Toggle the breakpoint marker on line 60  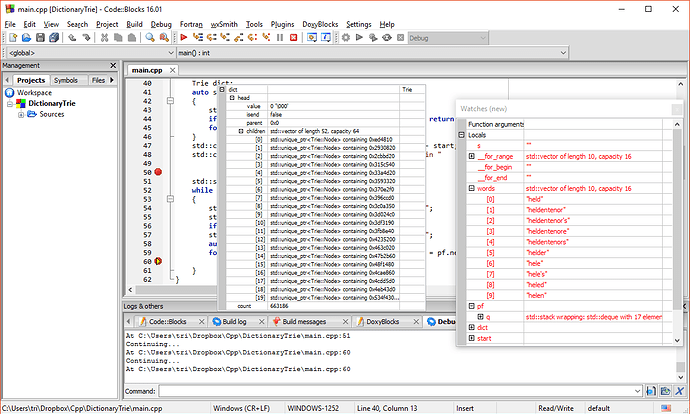[158, 261]
